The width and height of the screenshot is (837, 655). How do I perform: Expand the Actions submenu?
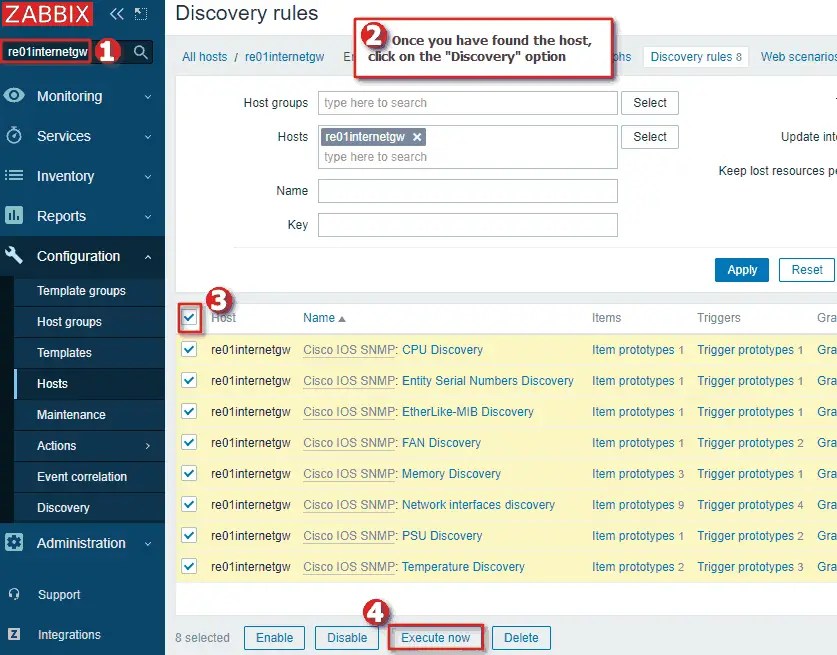65,445
